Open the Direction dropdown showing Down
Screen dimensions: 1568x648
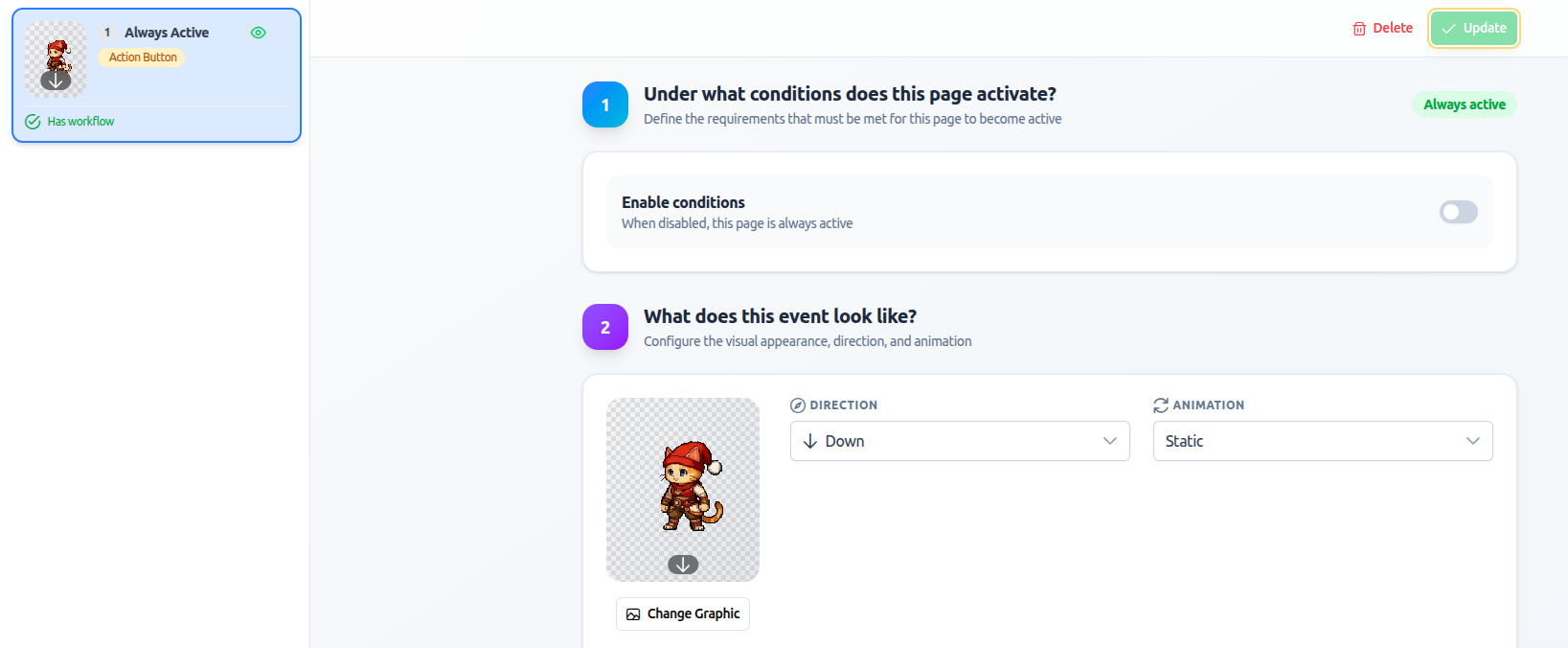pyautogui.click(x=958, y=441)
